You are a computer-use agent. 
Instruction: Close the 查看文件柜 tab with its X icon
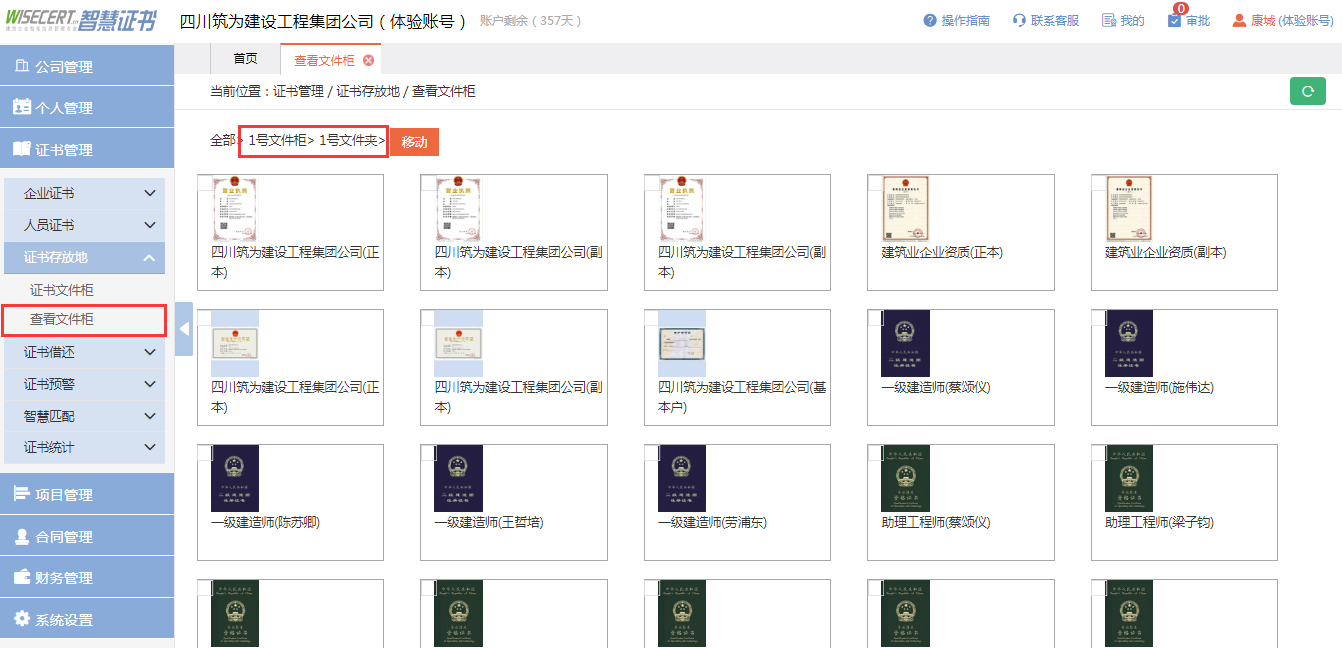pos(369,60)
